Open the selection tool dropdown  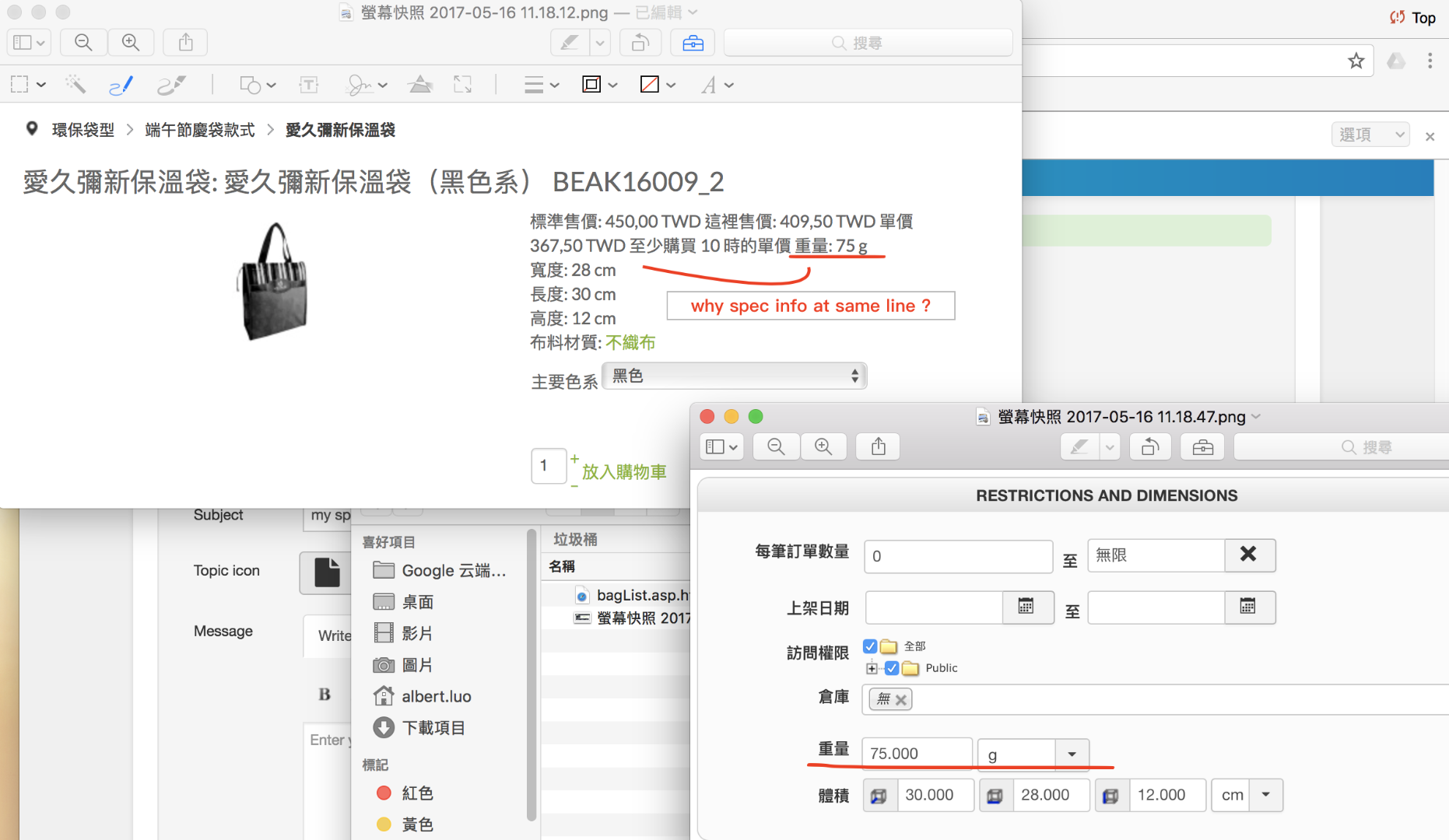(30, 84)
